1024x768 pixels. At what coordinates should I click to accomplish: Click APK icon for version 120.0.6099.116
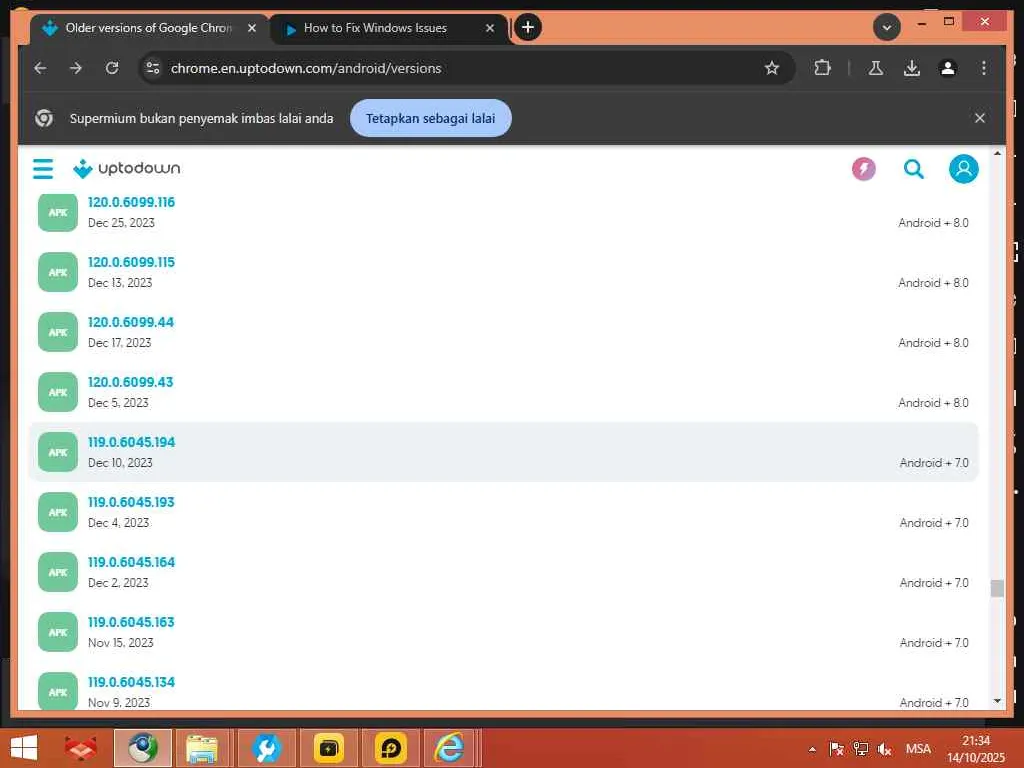coord(57,212)
